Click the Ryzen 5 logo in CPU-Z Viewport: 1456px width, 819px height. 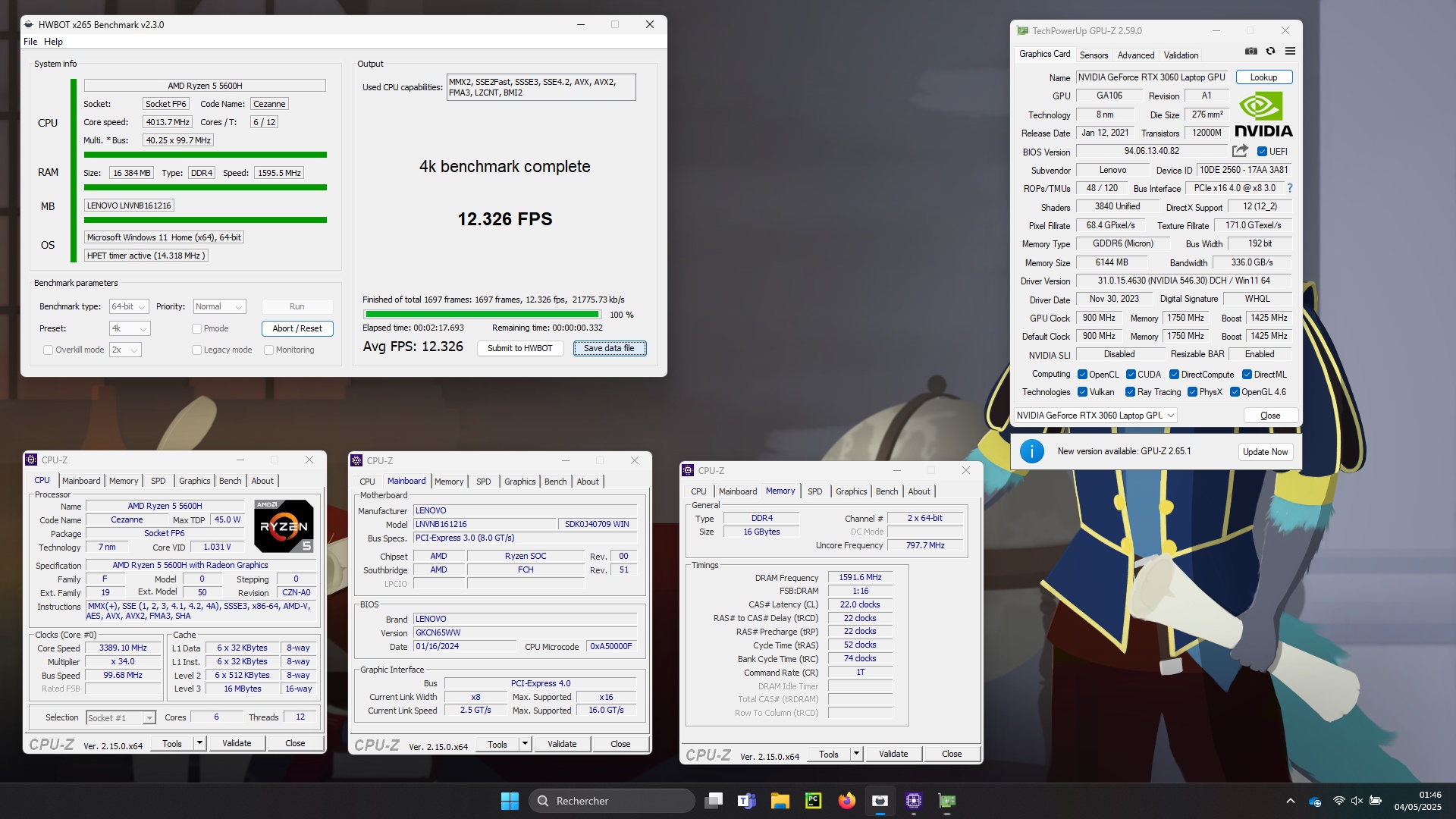click(x=284, y=526)
